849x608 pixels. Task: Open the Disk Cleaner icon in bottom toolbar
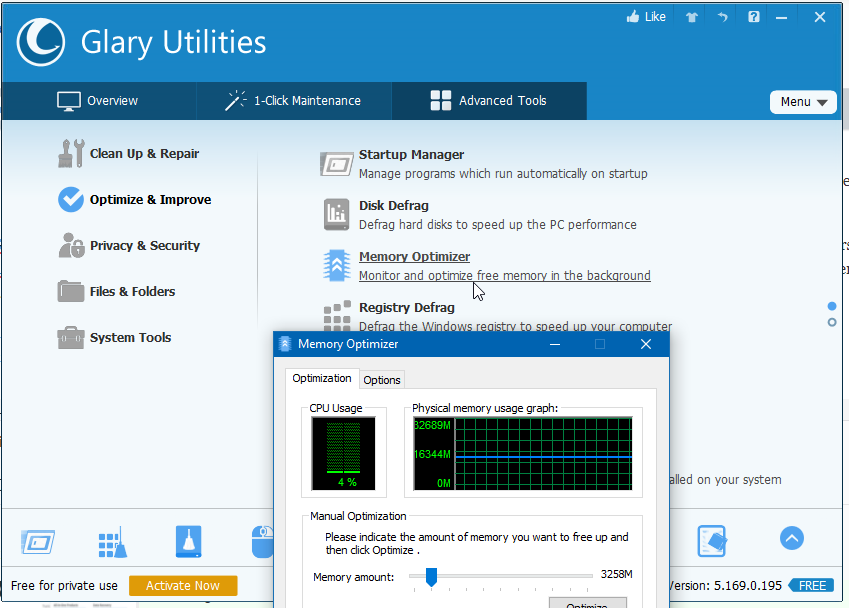coord(188,541)
